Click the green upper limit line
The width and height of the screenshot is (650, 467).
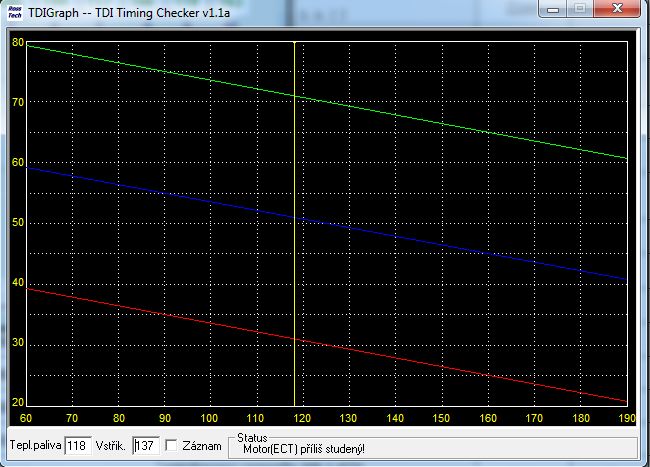tap(400, 113)
